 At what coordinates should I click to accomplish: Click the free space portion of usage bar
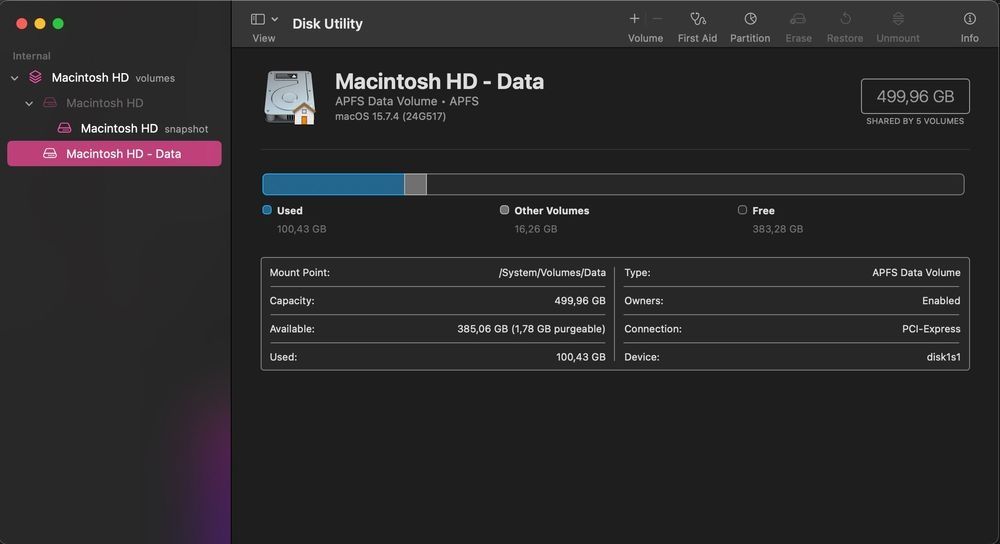(x=695, y=184)
